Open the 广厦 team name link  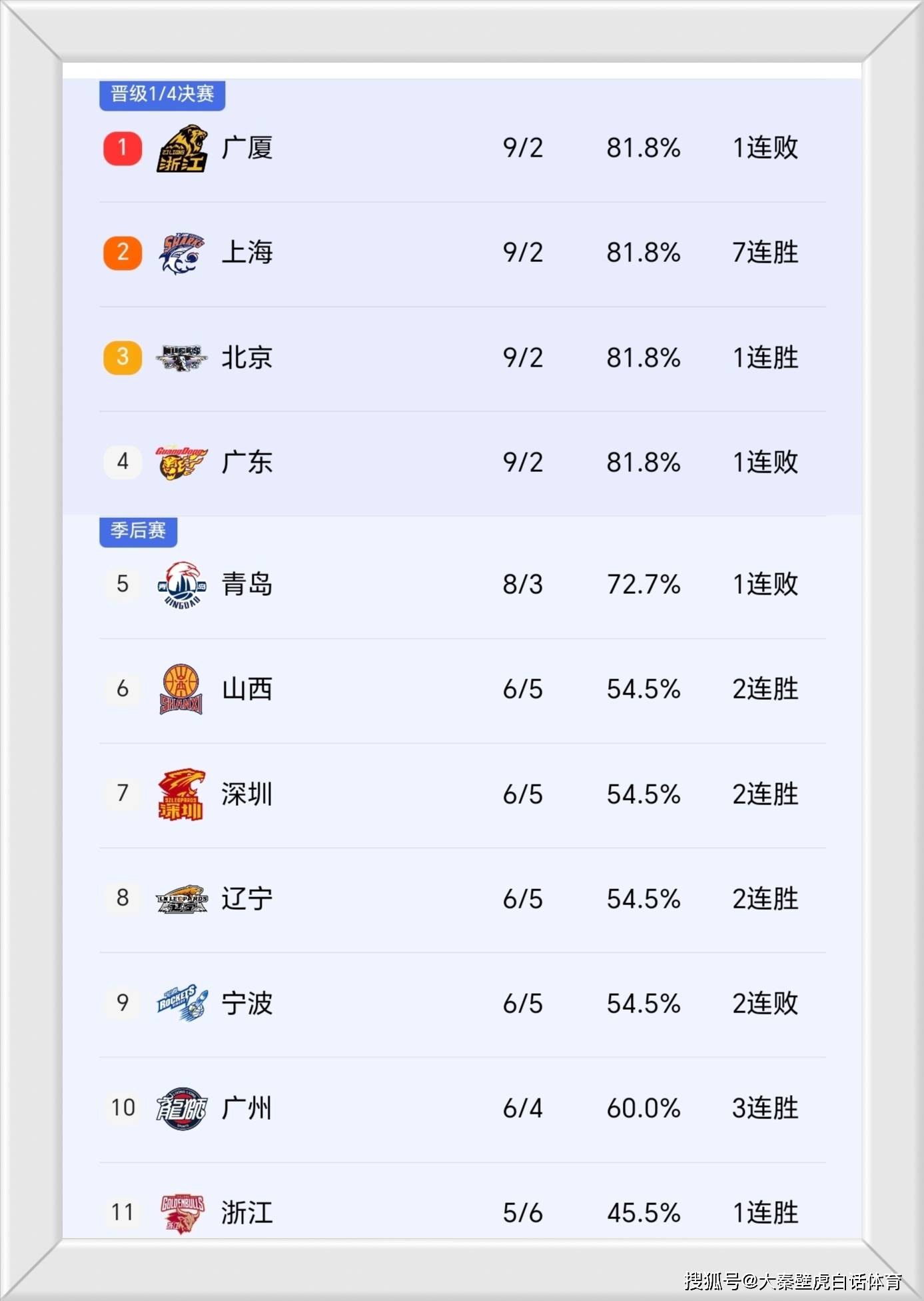247,148
